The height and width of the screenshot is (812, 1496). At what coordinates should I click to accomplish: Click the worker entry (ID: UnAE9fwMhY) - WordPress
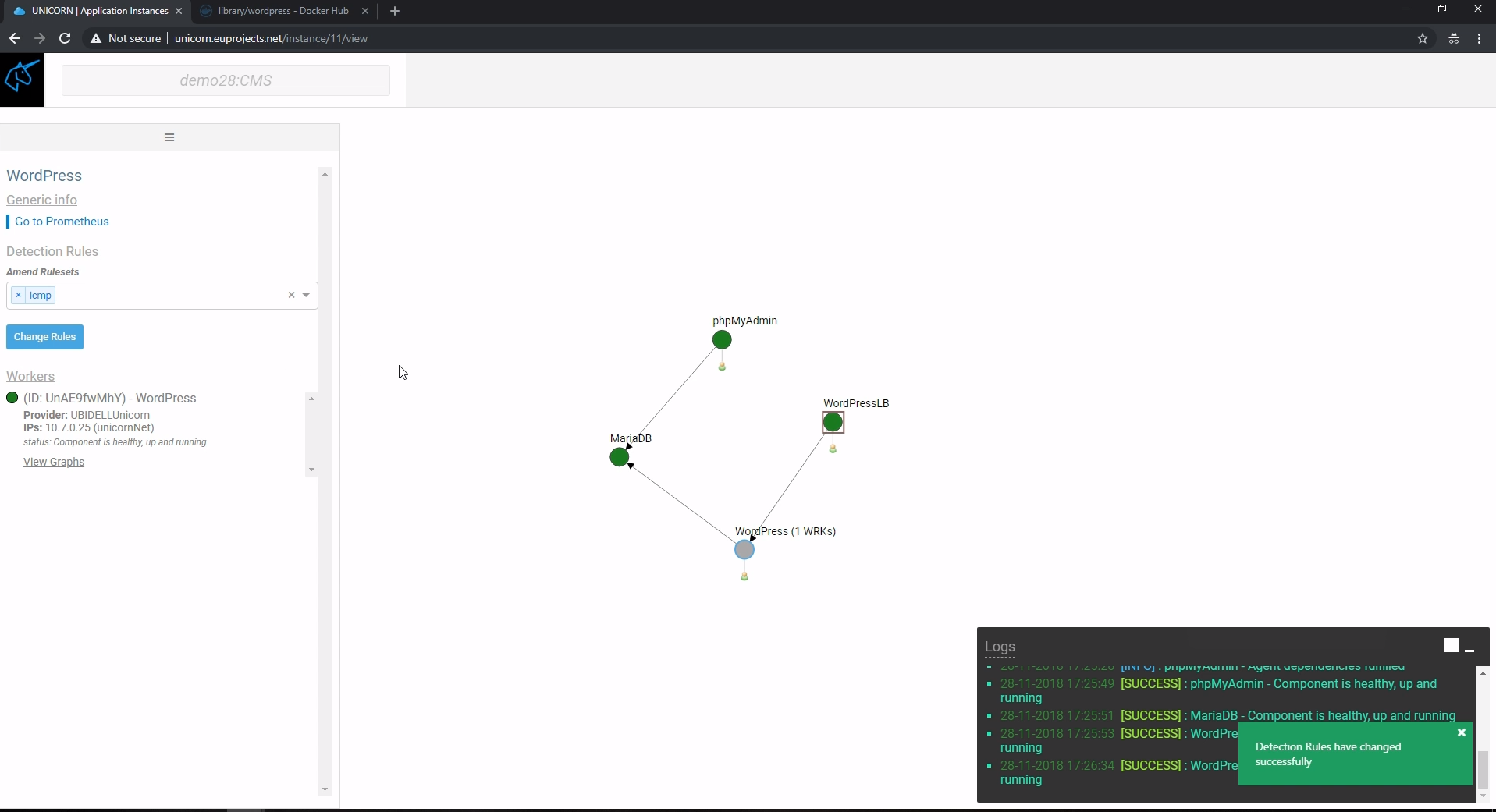pos(110,398)
